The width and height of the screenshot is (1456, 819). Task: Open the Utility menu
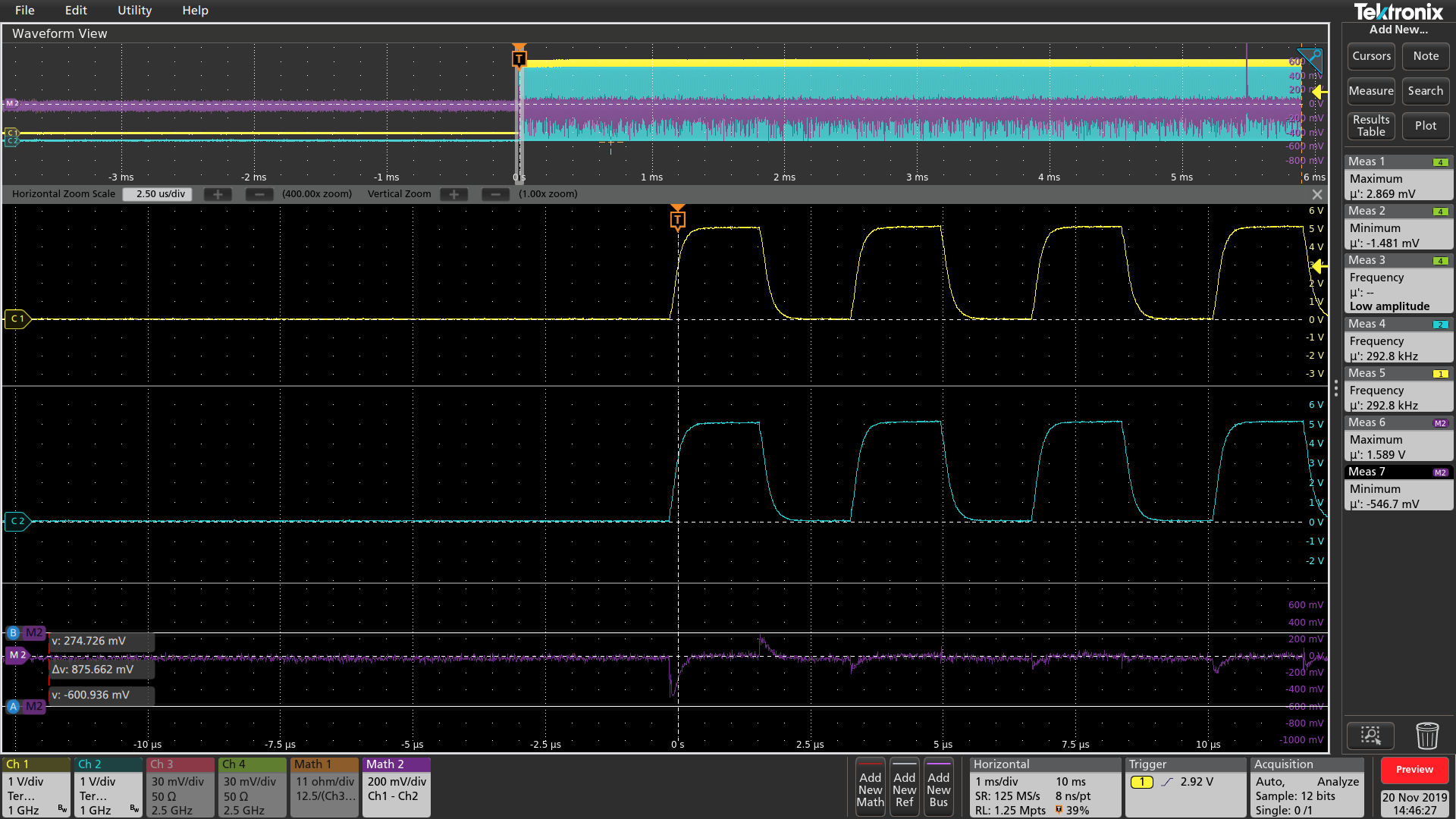tap(134, 11)
